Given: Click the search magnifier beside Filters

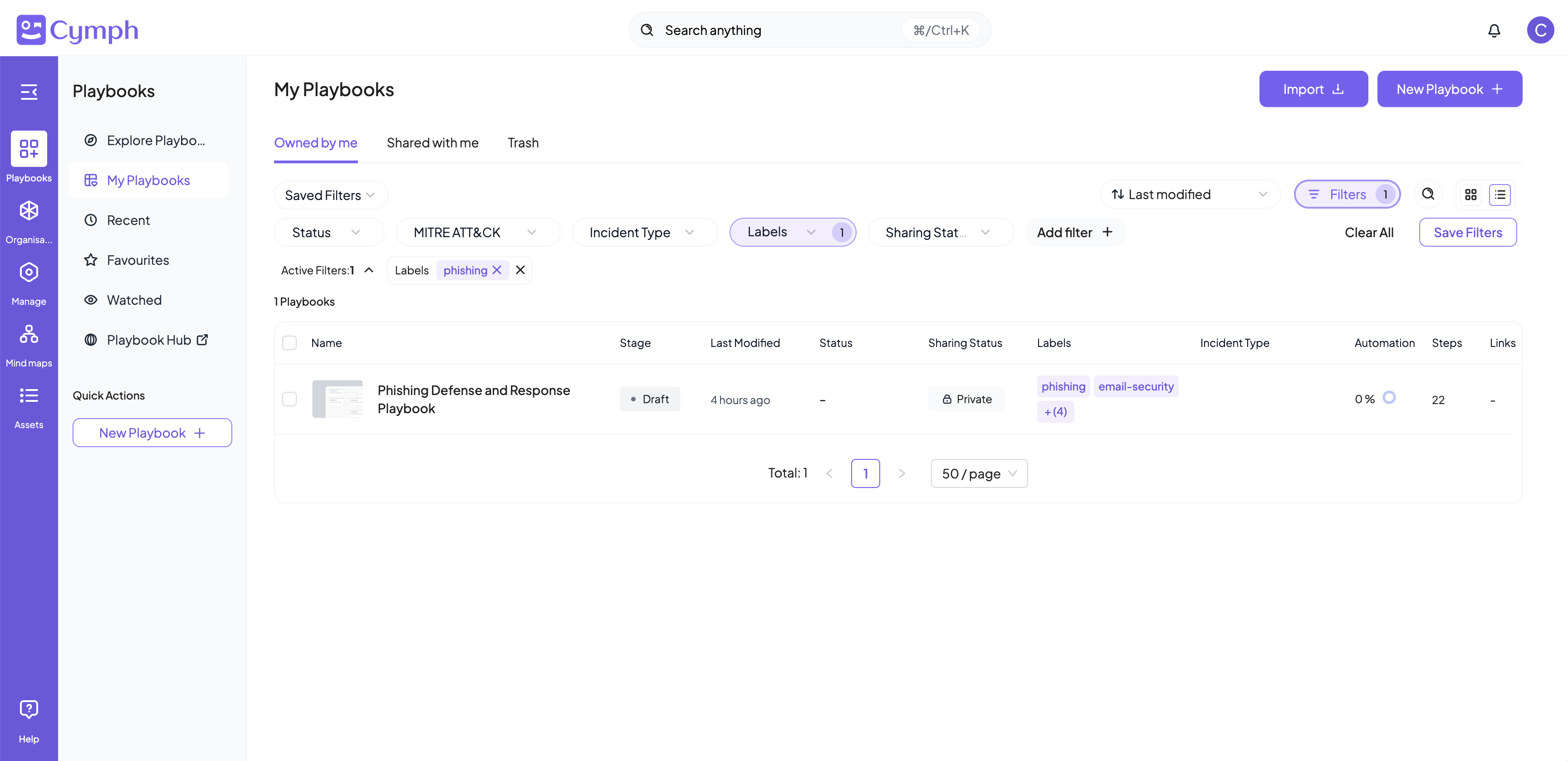Looking at the screenshot, I should [x=1428, y=195].
